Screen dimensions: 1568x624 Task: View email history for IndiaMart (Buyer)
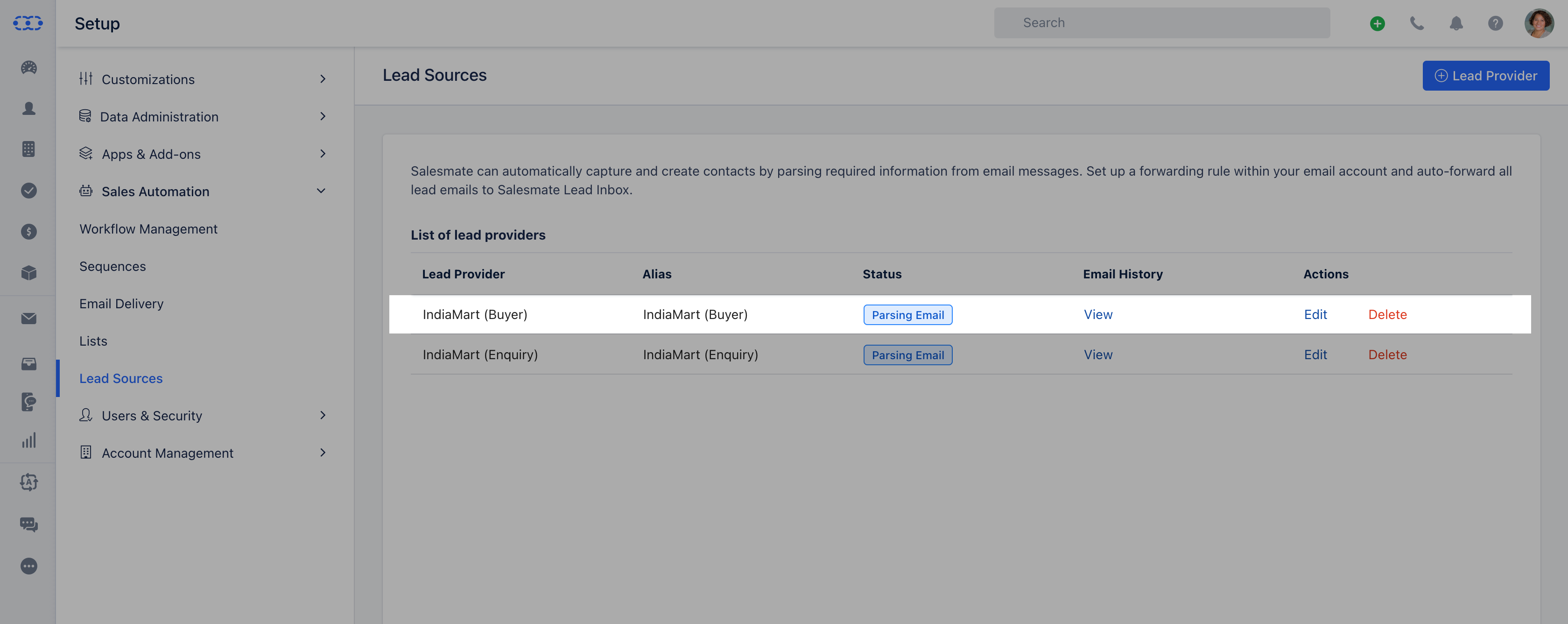point(1097,314)
